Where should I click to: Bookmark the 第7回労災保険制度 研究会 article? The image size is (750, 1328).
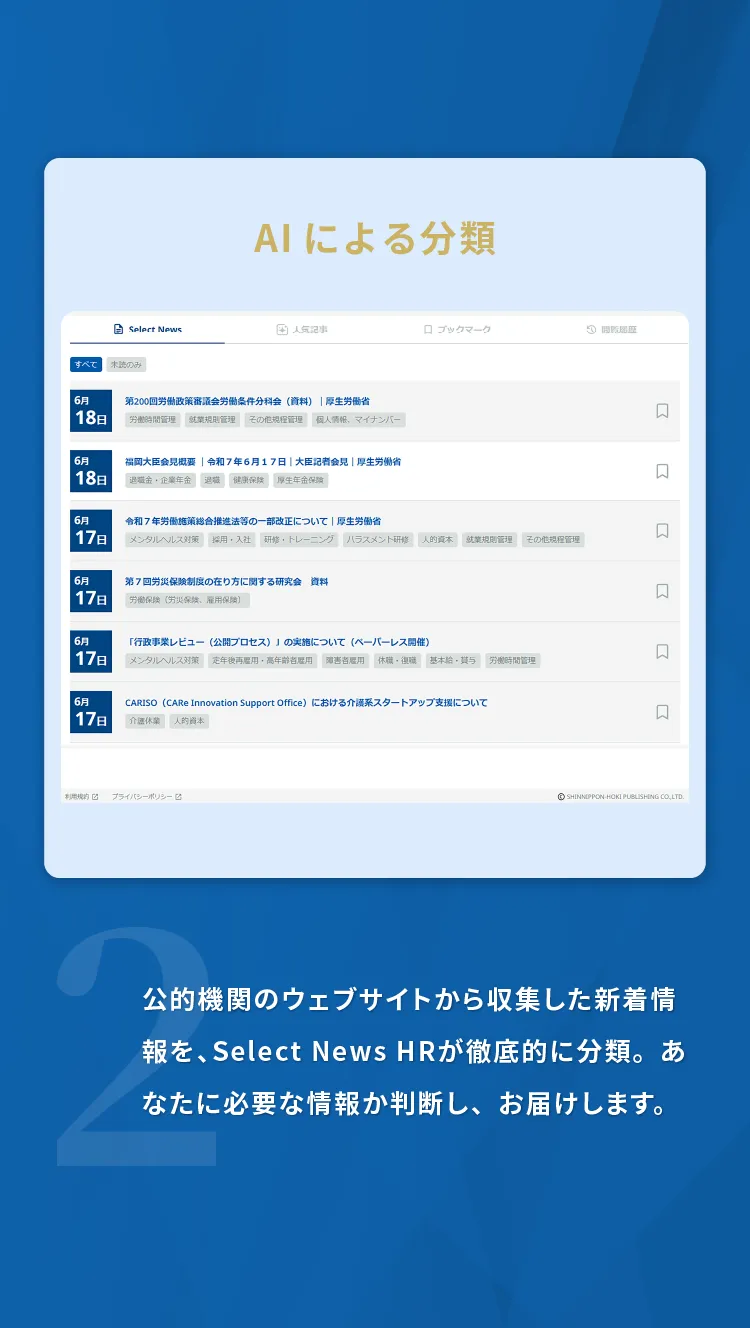(x=662, y=591)
